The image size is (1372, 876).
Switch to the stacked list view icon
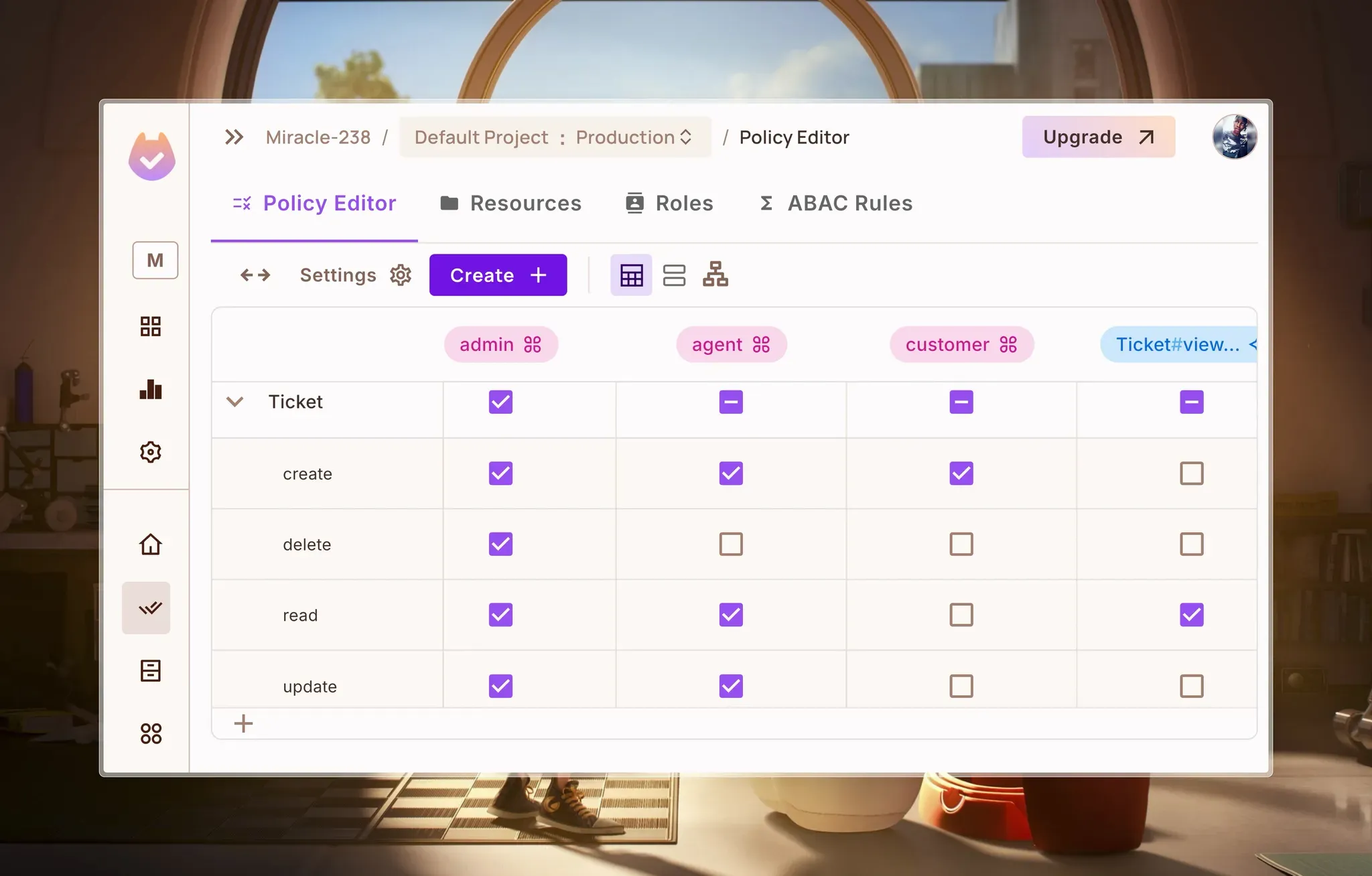(674, 275)
